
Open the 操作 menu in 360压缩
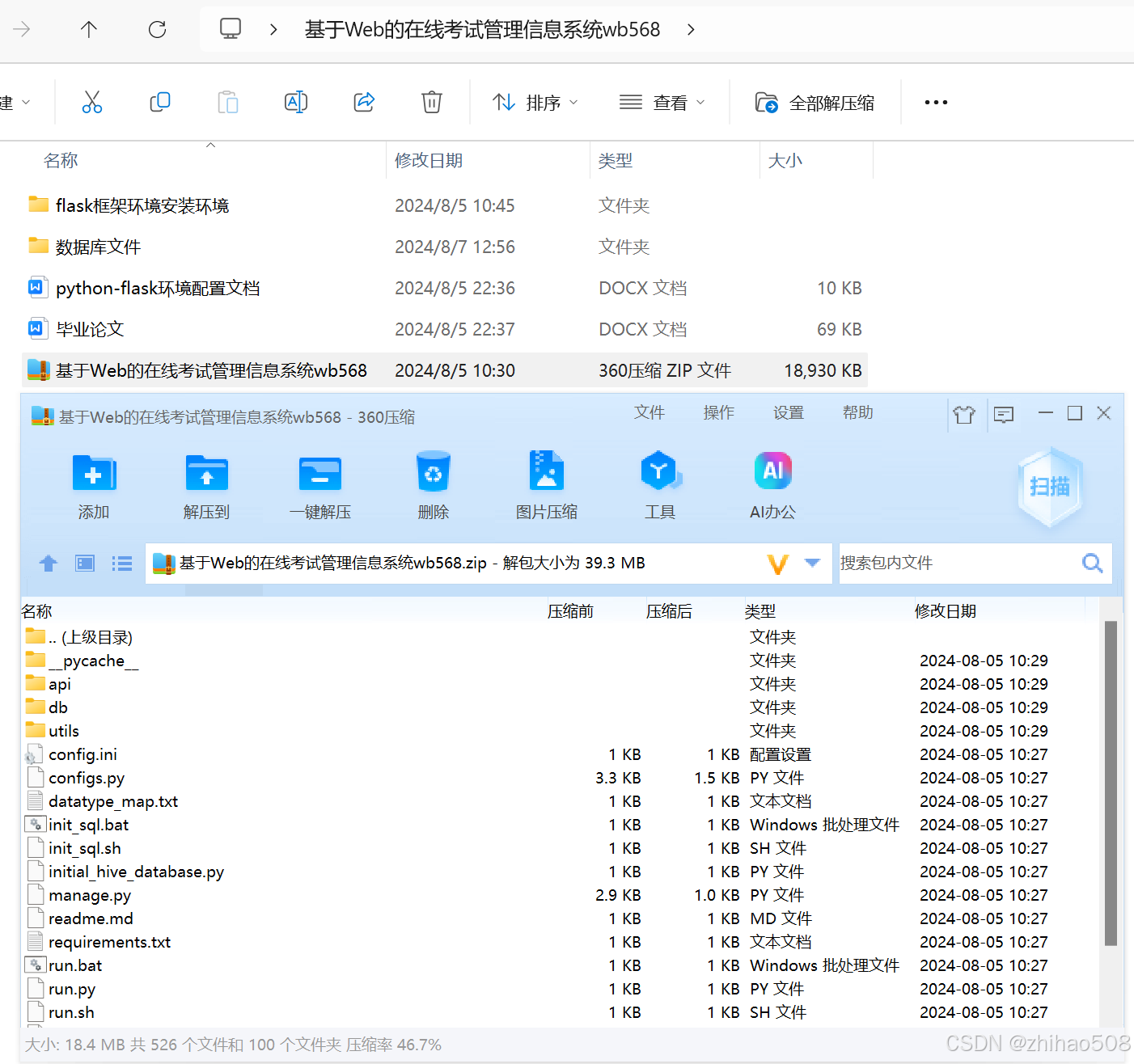(x=718, y=413)
